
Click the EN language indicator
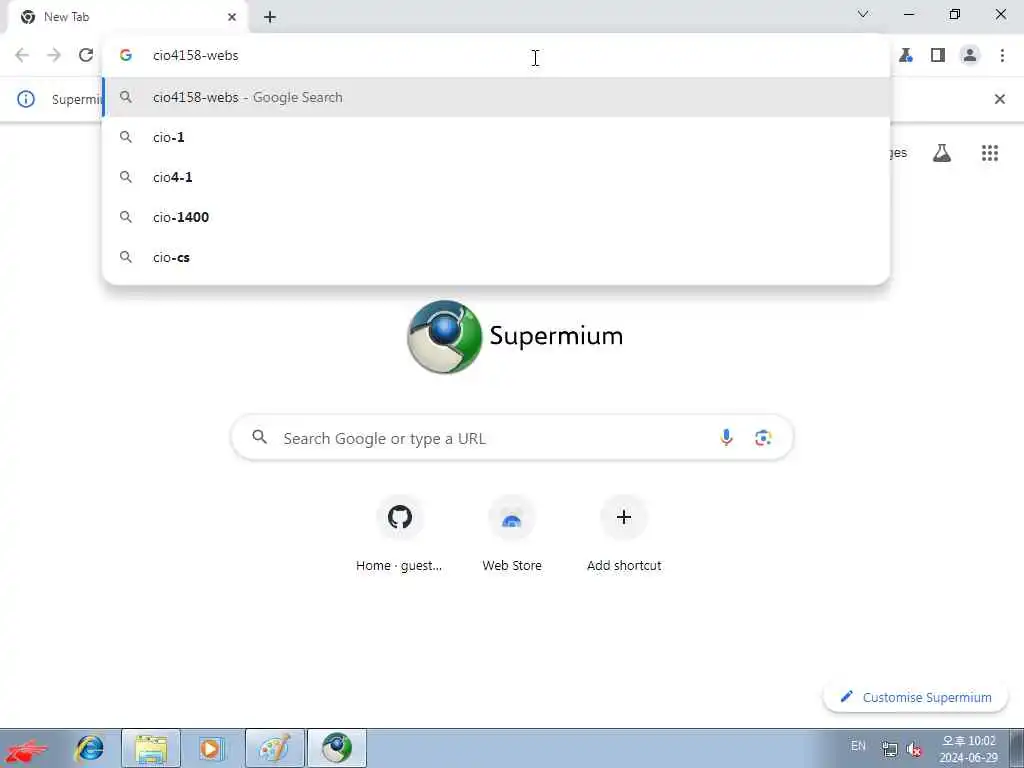(858, 746)
